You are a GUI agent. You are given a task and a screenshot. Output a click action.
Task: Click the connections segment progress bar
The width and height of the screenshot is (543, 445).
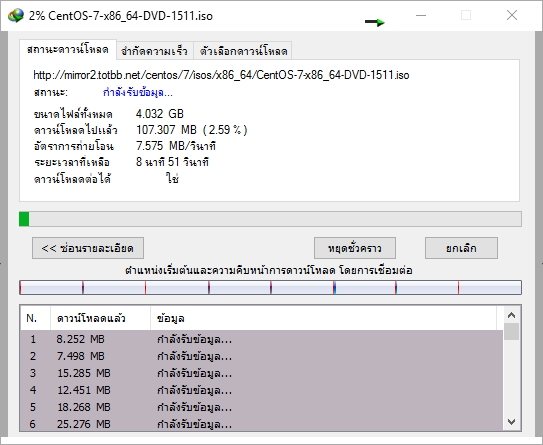point(270,287)
